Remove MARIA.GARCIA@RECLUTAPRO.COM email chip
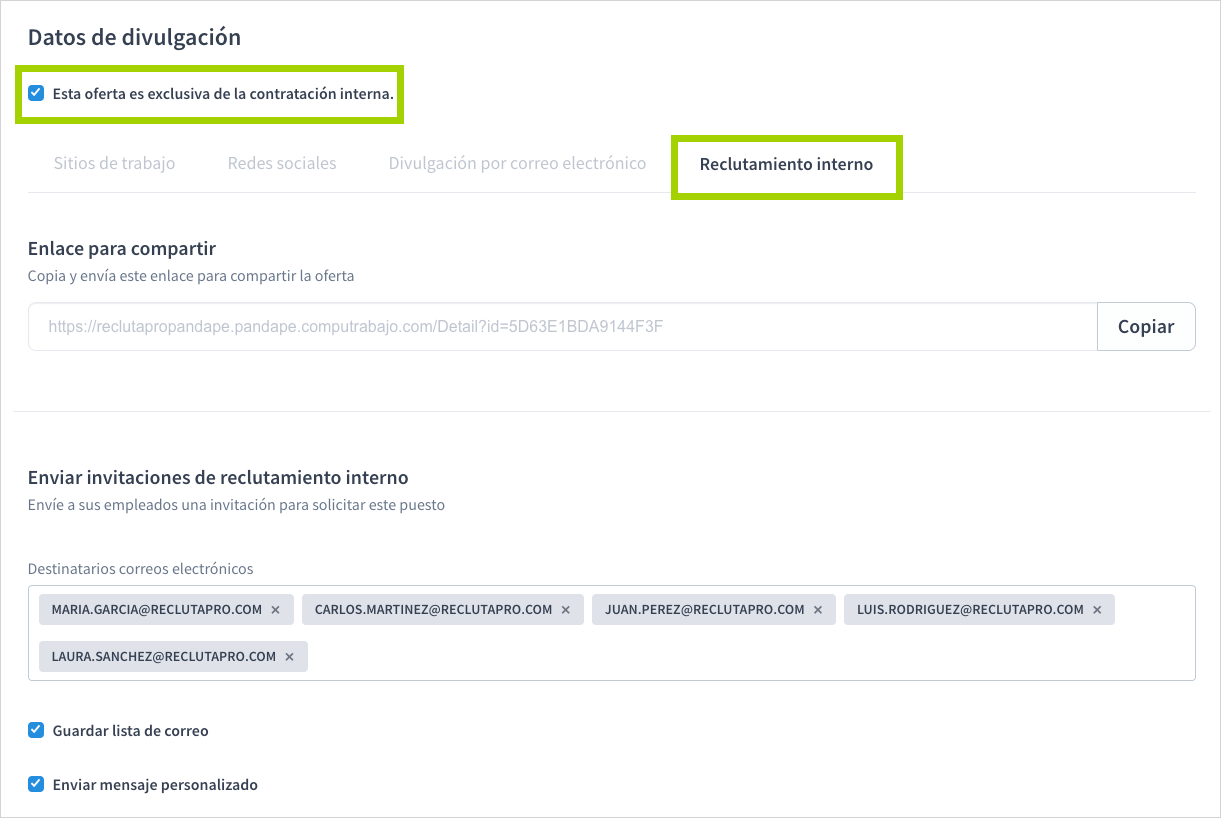 click(275, 610)
